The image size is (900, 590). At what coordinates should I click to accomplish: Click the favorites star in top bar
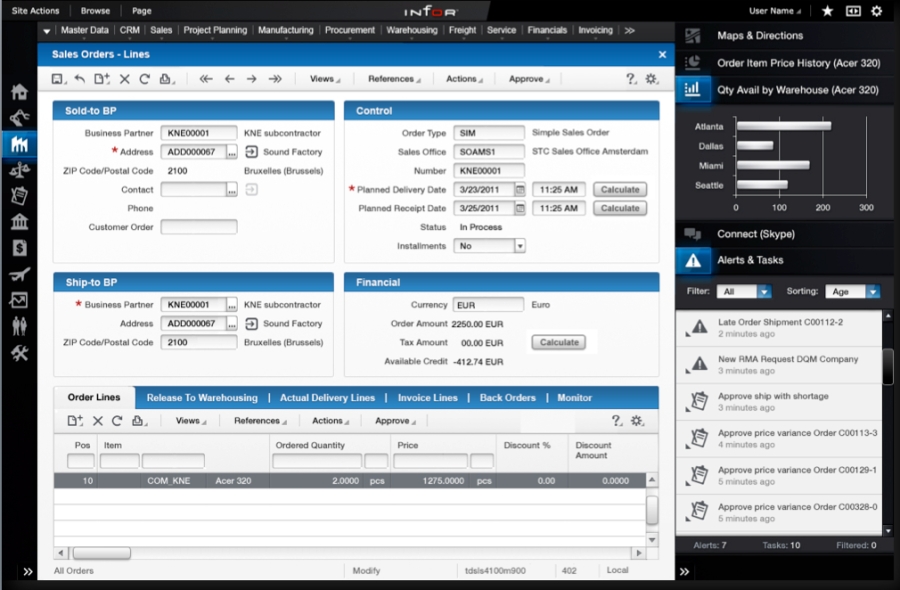click(827, 11)
